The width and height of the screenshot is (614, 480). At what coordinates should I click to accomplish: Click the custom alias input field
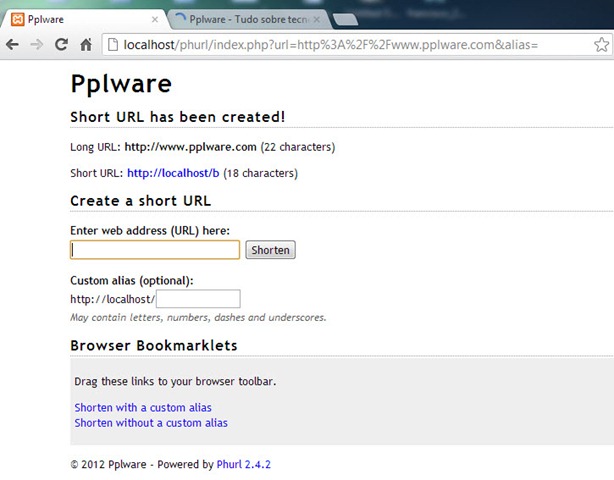[x=198, y=299]
